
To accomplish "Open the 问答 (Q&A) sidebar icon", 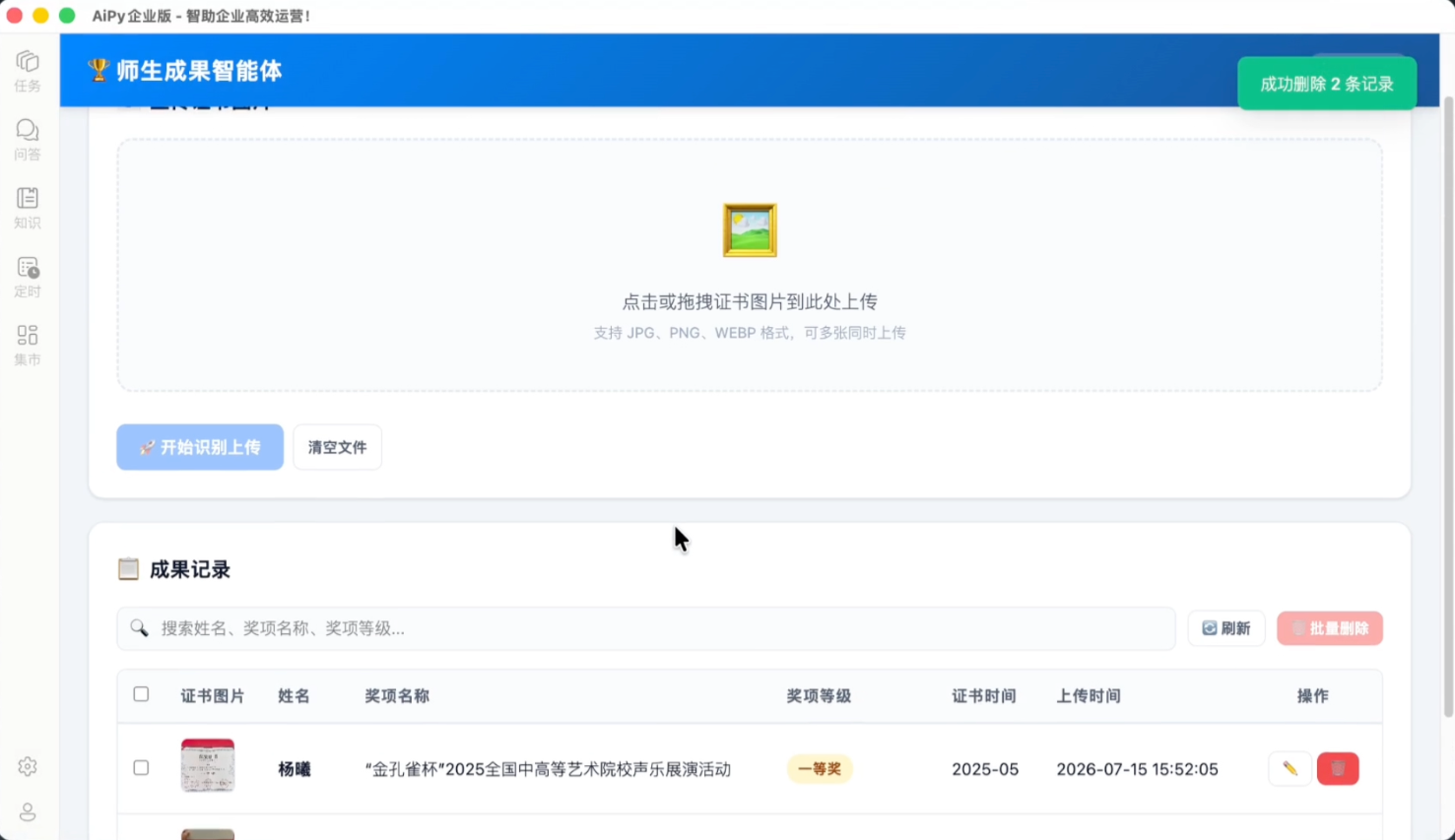I will (28, 140).
